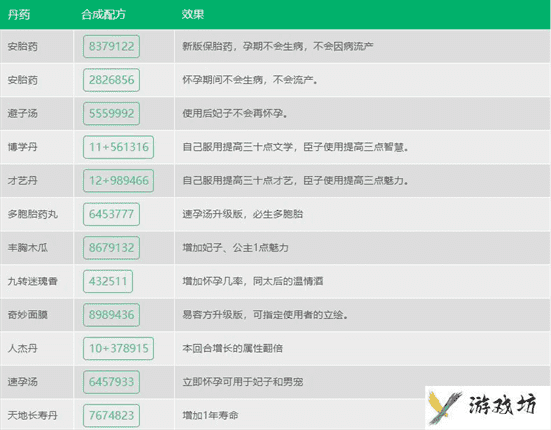Select recipe code 6453777
This screenshot has width=551, height=430.
pyautogui.click(x=111, y=214)
